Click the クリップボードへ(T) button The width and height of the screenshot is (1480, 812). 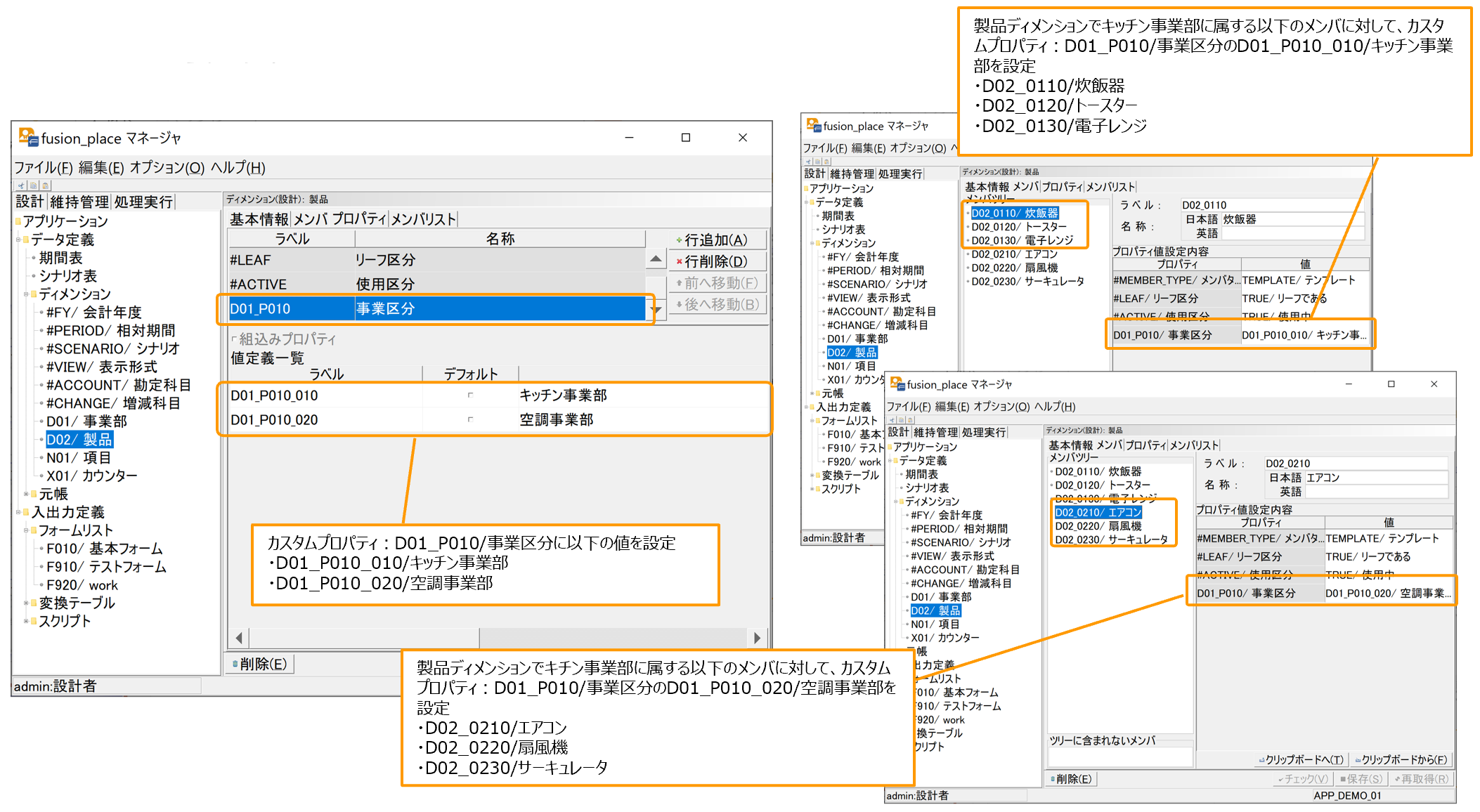click(x=1302, y=759)
